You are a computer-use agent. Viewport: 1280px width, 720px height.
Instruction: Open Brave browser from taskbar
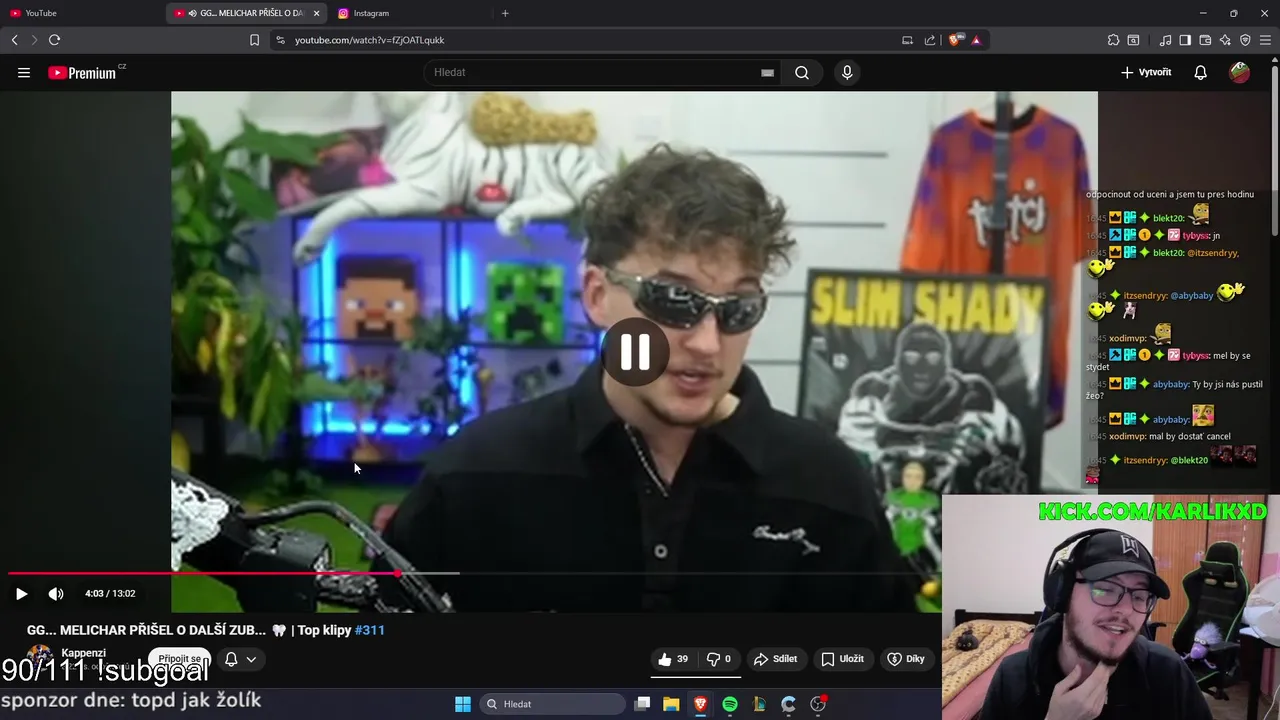[700, 704]
